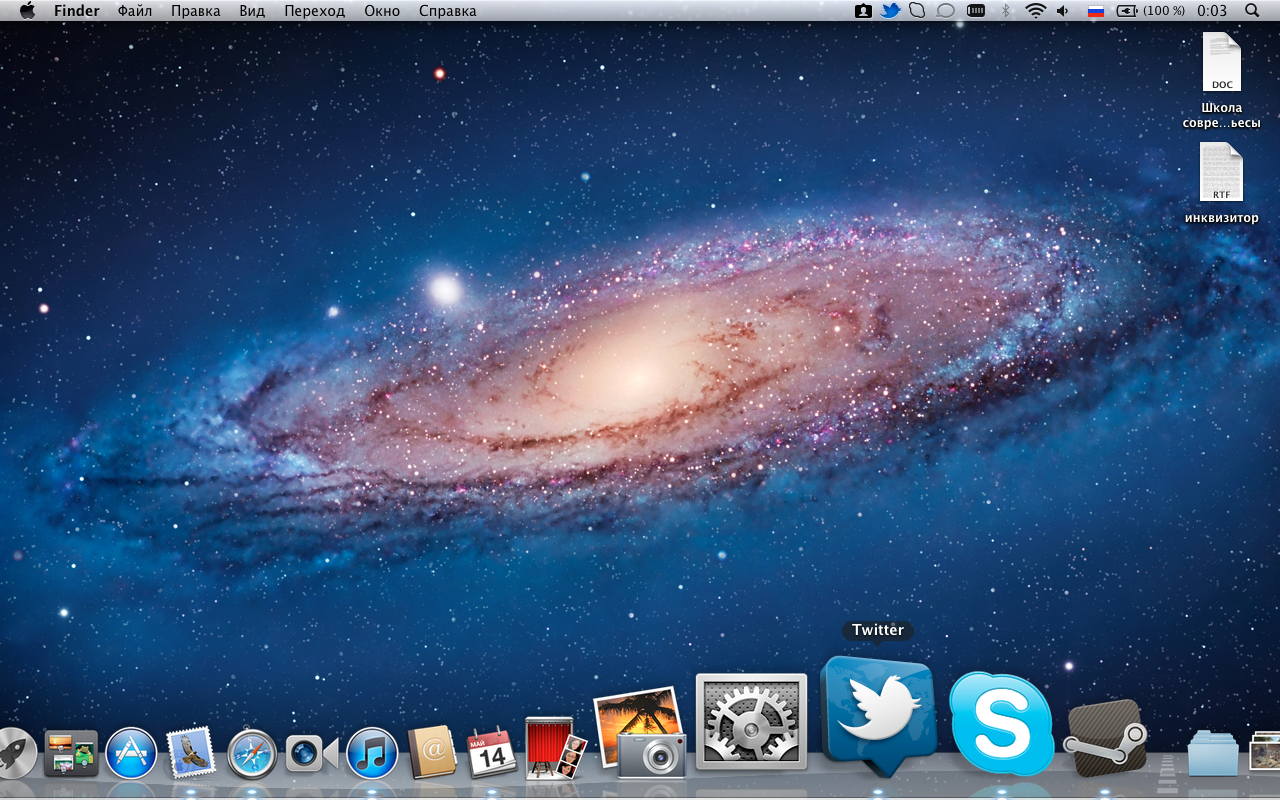Viewport: 1280px width, 800px height.
Task: Launch iTunes from the Dock
Action: click(372, 753)
